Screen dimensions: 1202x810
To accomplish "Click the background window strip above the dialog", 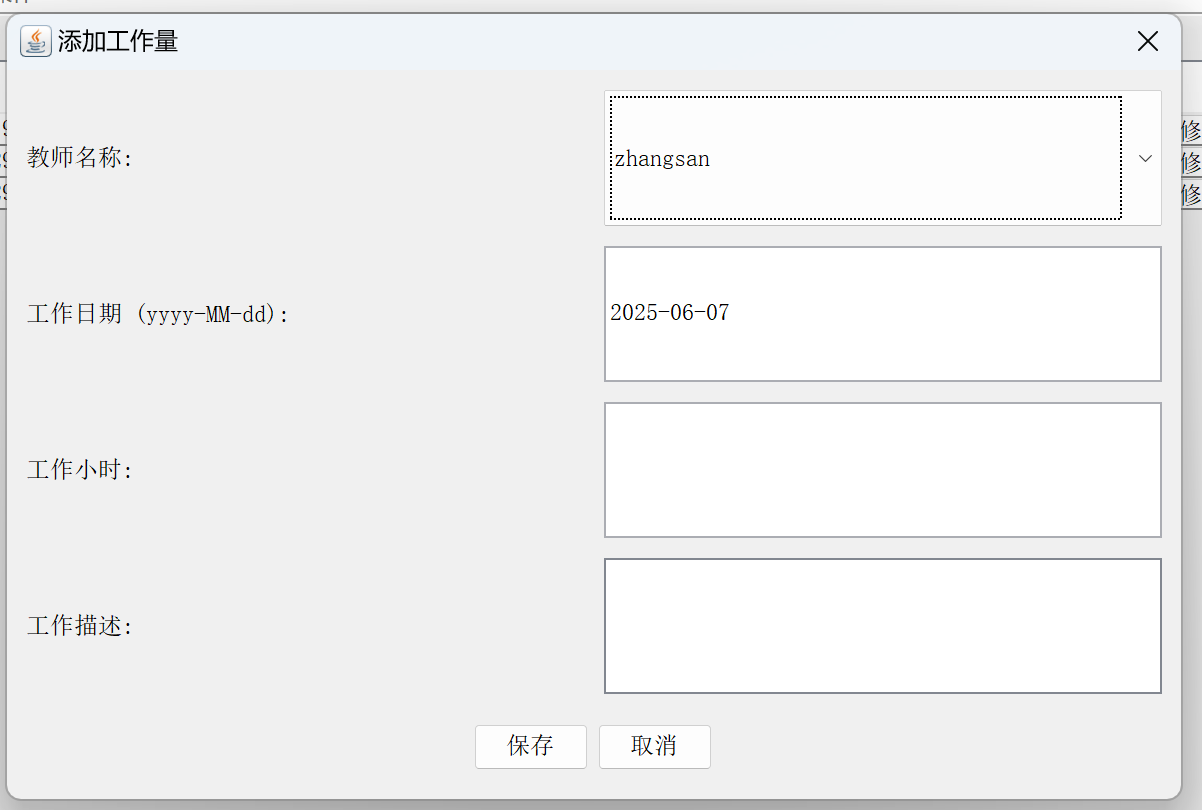I will click(x=600, y=6).
